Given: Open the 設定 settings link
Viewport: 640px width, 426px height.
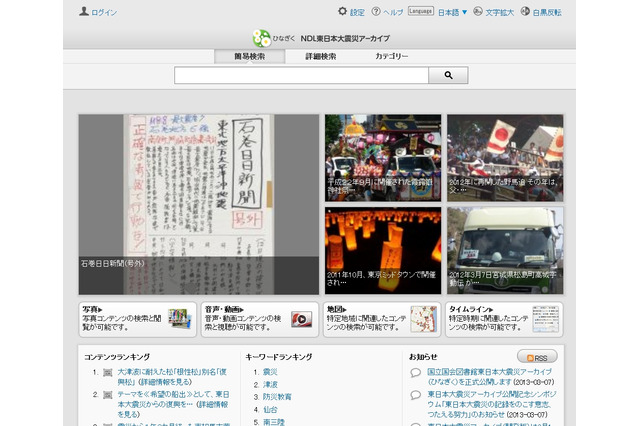Looking at the screenshot, I should pyautogui.click(x=357, y=13).
